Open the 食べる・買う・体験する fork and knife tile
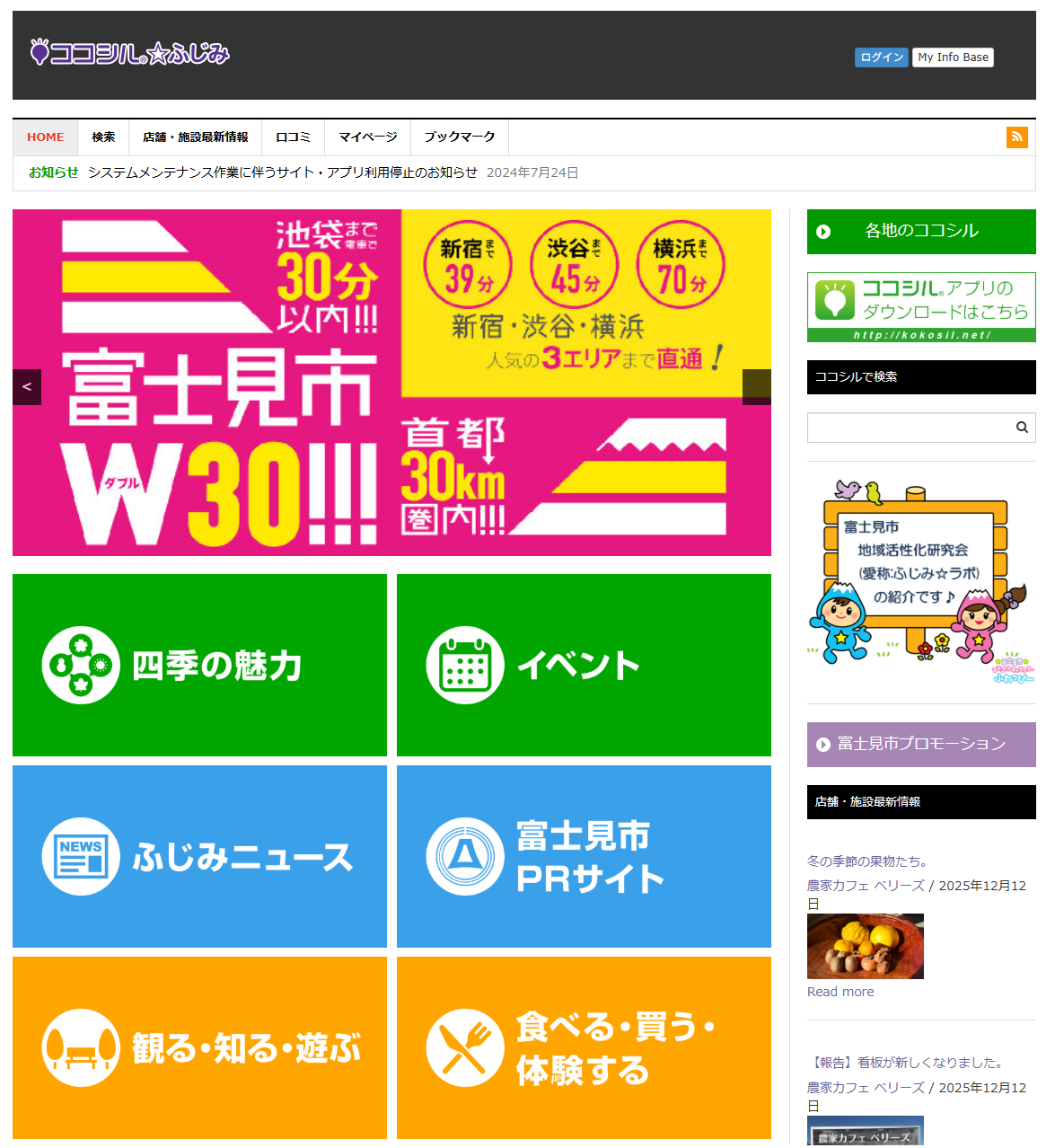 [x=584, y=1047]
